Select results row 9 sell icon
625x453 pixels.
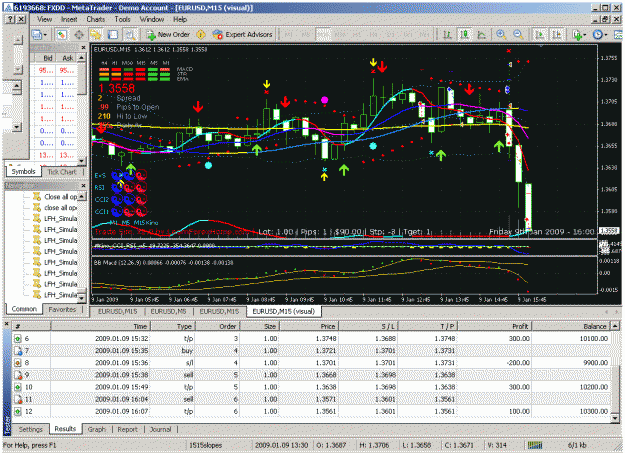(18, 375)
